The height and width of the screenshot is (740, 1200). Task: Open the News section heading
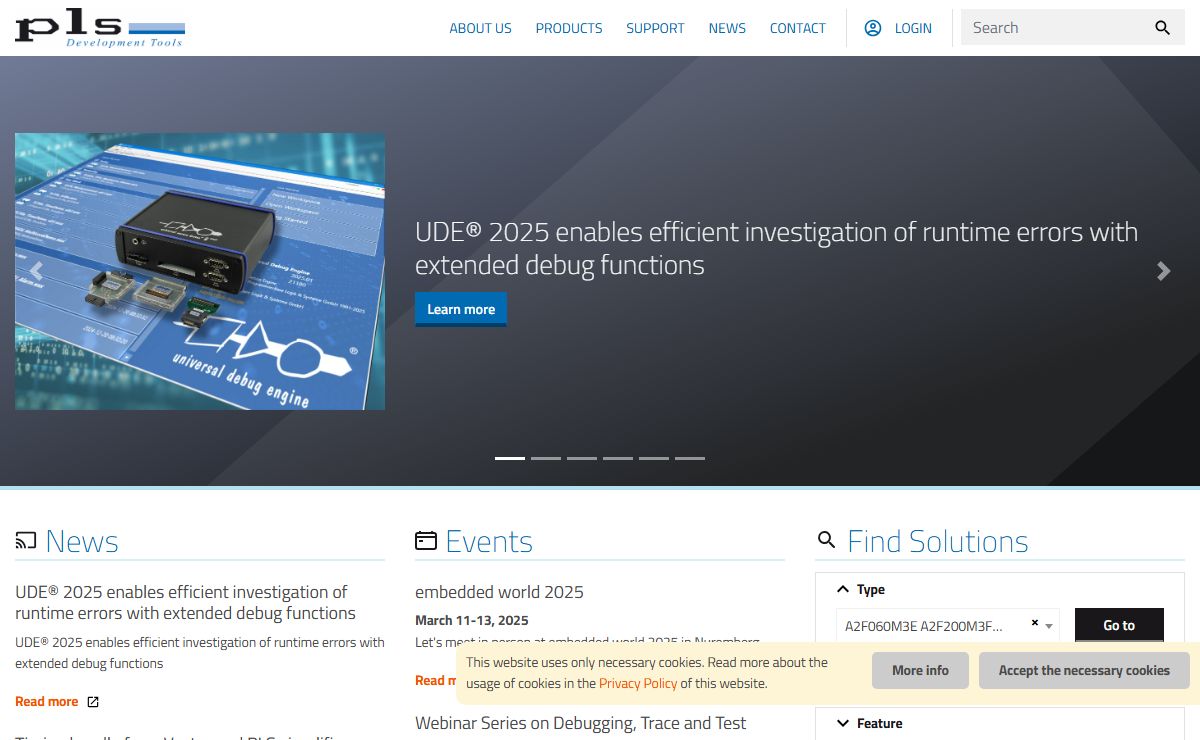pyautogui.click(x=82, y=541)
